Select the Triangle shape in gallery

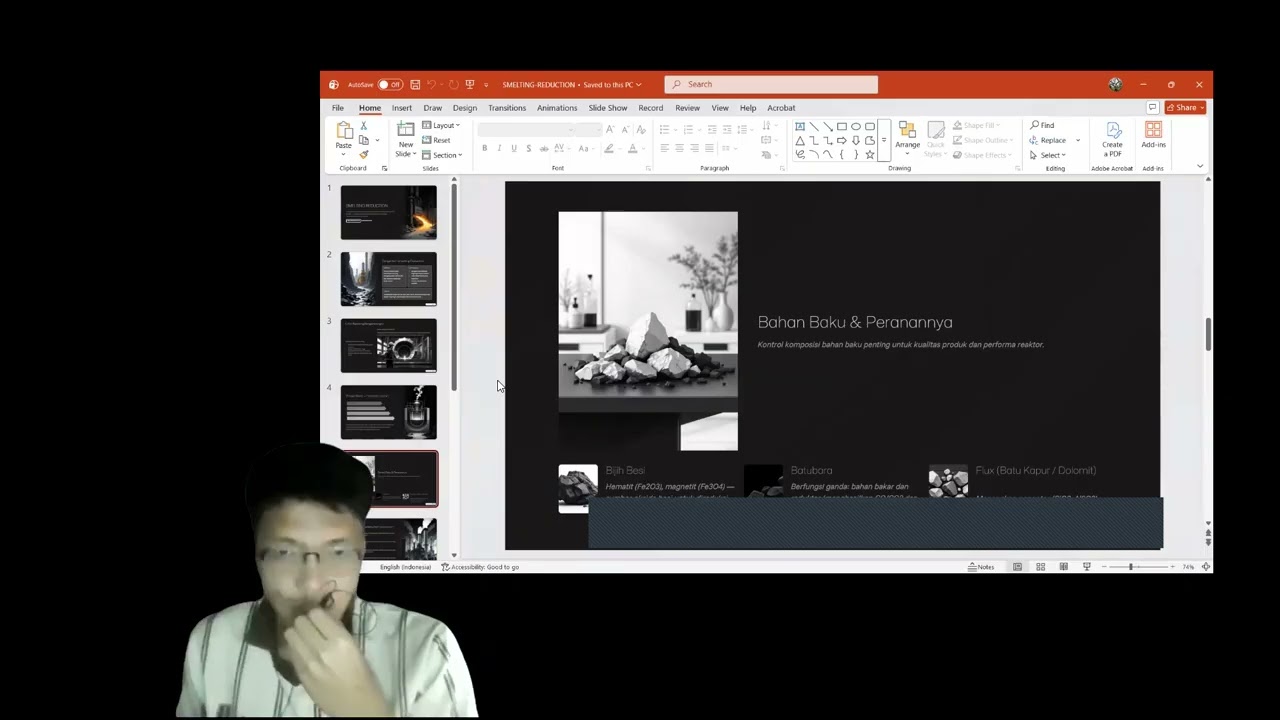800,141
